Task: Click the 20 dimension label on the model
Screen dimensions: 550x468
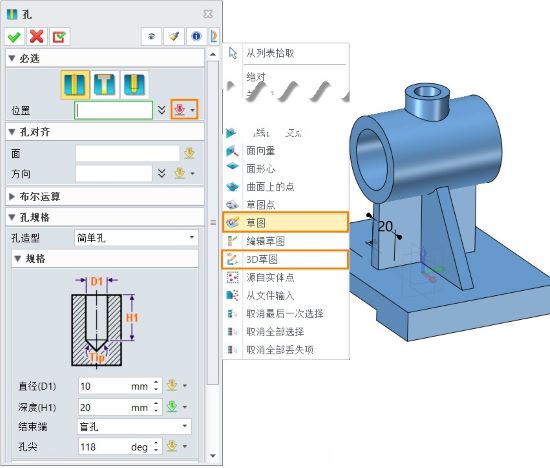Action: (385, 227)
